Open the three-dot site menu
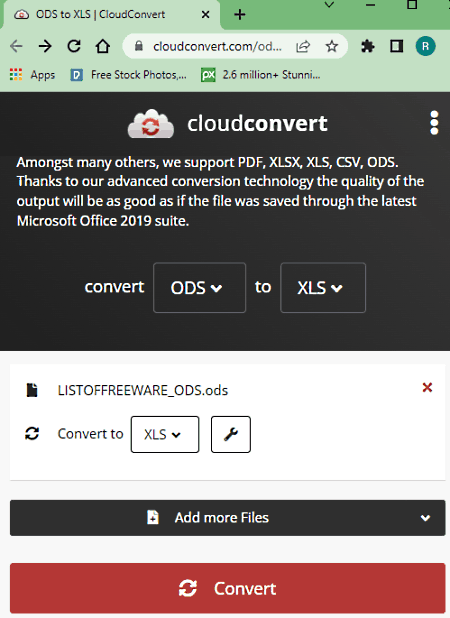This screenshot has width=450, height=618. (x=434, y=123)
